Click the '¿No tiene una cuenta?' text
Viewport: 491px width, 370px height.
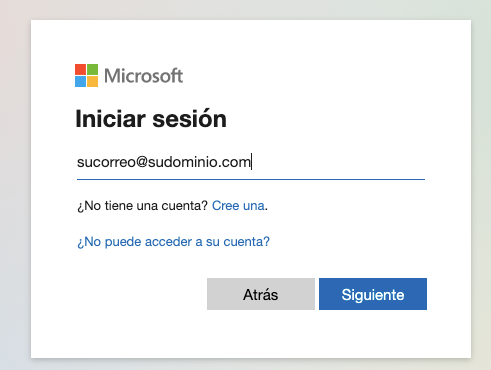click(143, 206)
